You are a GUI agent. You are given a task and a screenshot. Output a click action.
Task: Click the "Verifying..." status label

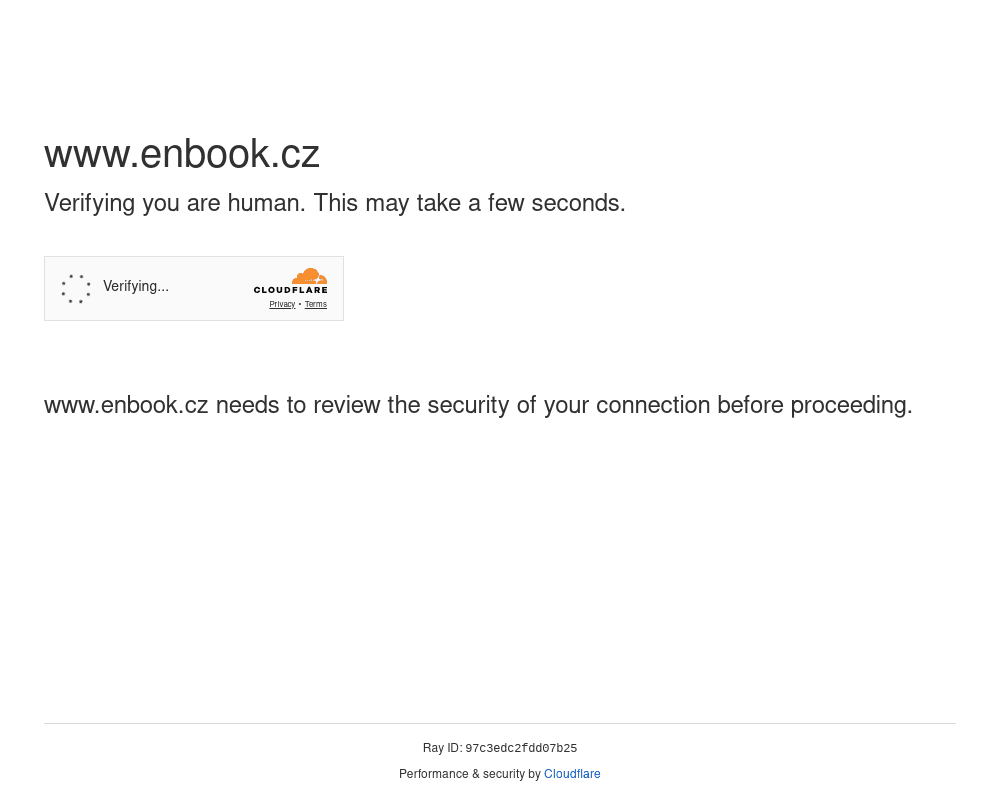coord(136,287)
